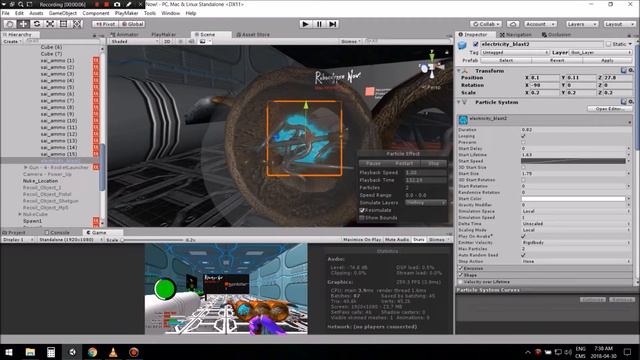
Task: Open the Create dropdown in Hierarchy
Action: [12, 41]
